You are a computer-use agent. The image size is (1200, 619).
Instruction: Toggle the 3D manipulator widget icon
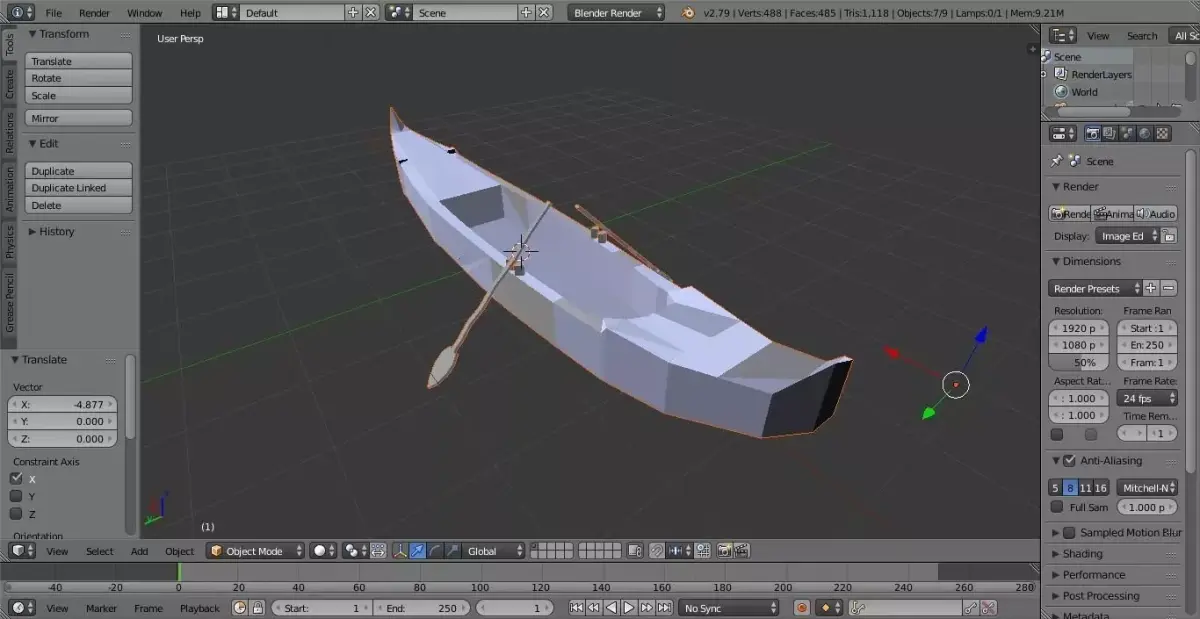point(400,551)
